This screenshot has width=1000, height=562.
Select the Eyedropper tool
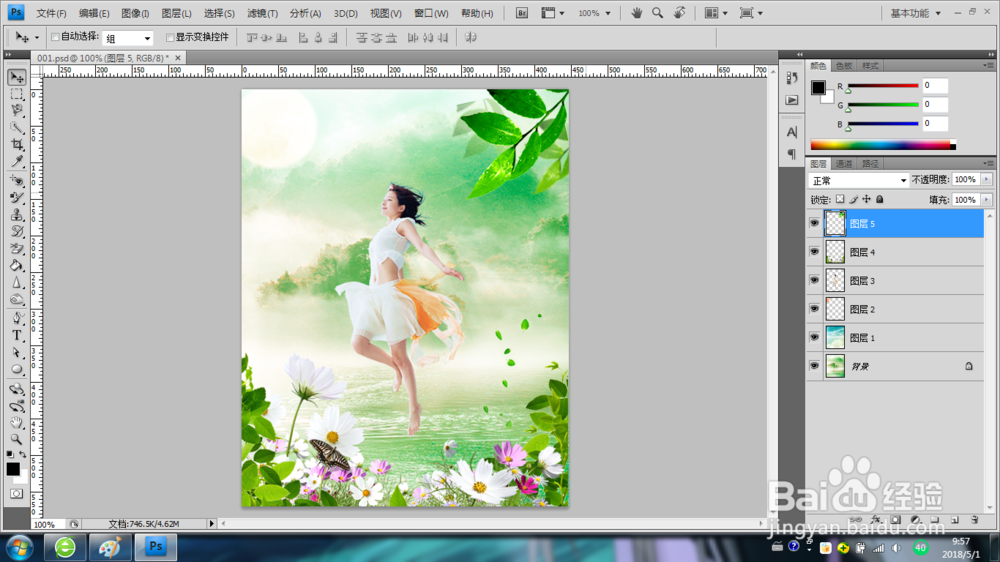point(17,161)
